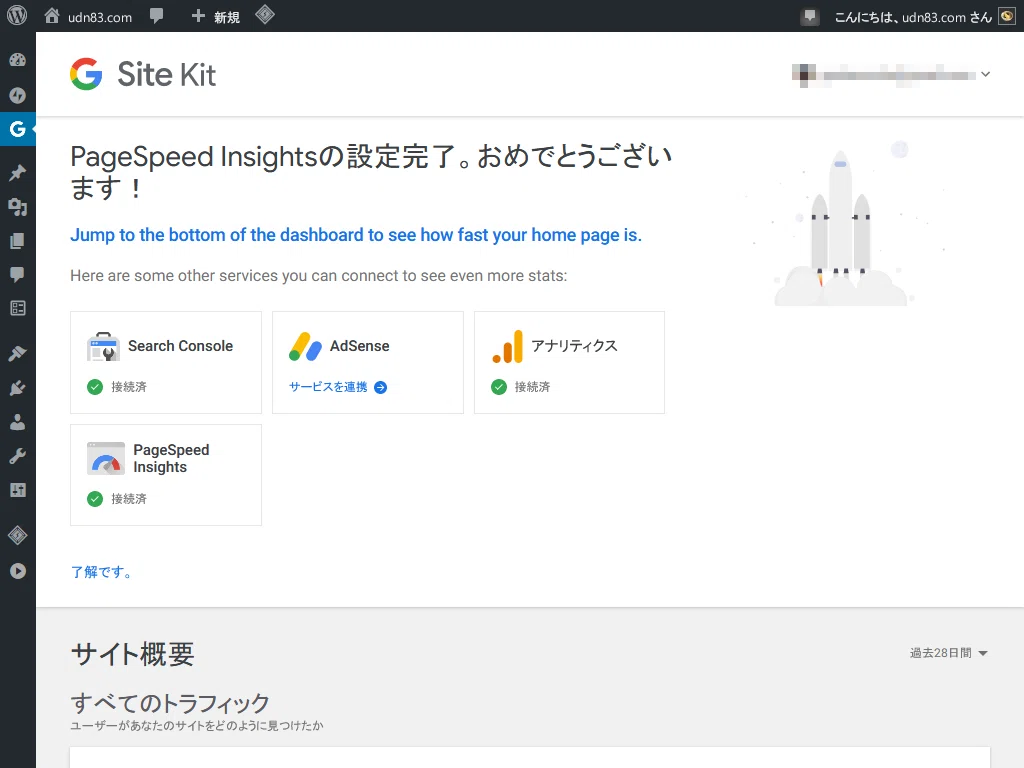This screenshot has width=1024, height=768.
Task: Click the 新規 add new button
Action: pos(216,16)
